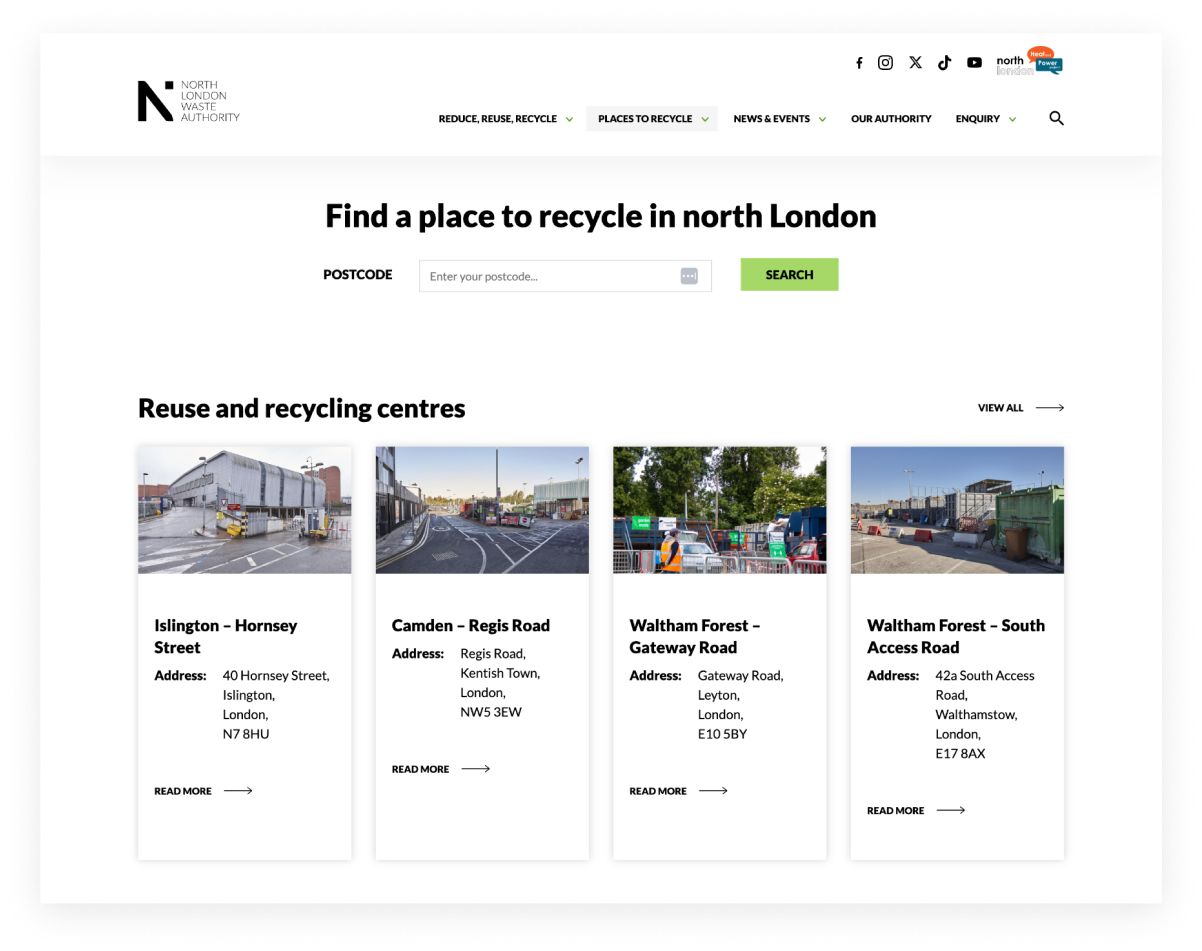
Task: Follow the View All recycling centres link
Action: click(1000, 407)
